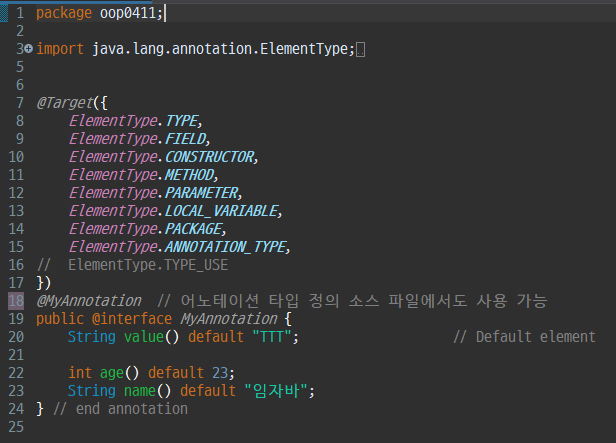Click the ANNOTATION_TYPE constant on line 15
Viewport: 616px width, 443px height.
point(225,247)
